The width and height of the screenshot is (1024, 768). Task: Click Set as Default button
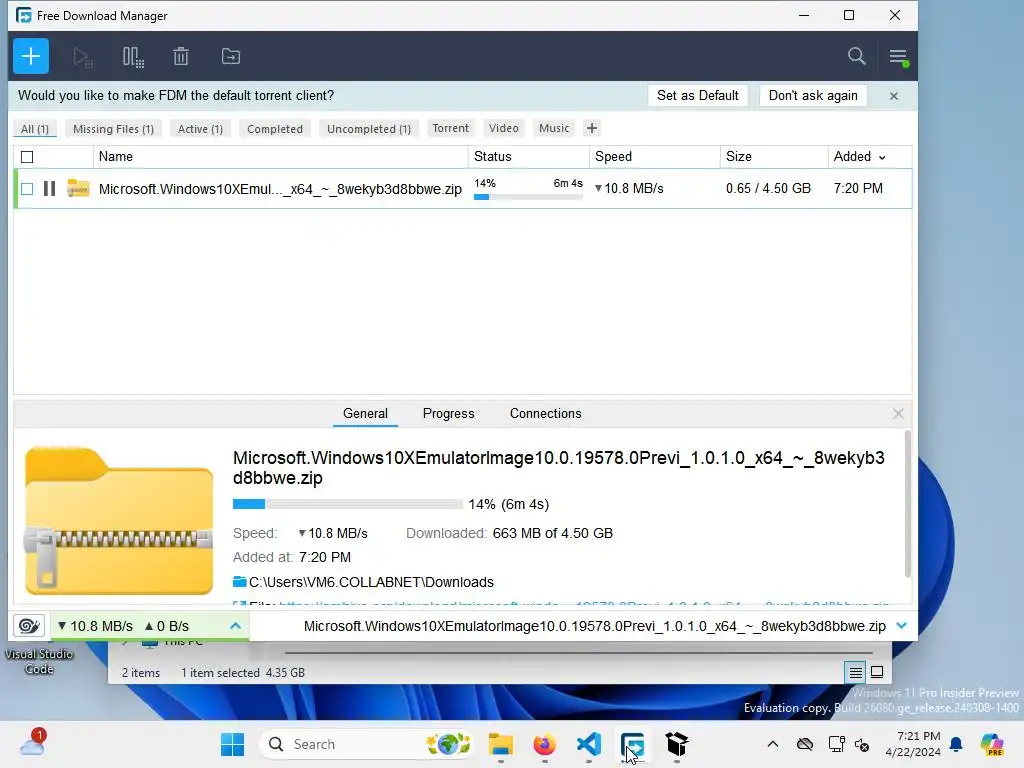[697, 95]
